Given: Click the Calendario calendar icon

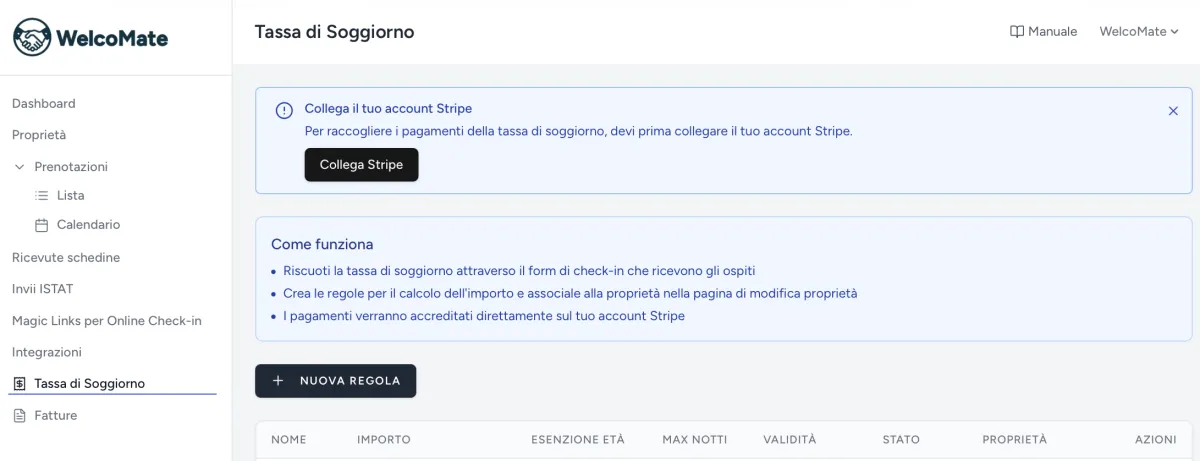Looking at the screenshot, I should coord(42,225).
